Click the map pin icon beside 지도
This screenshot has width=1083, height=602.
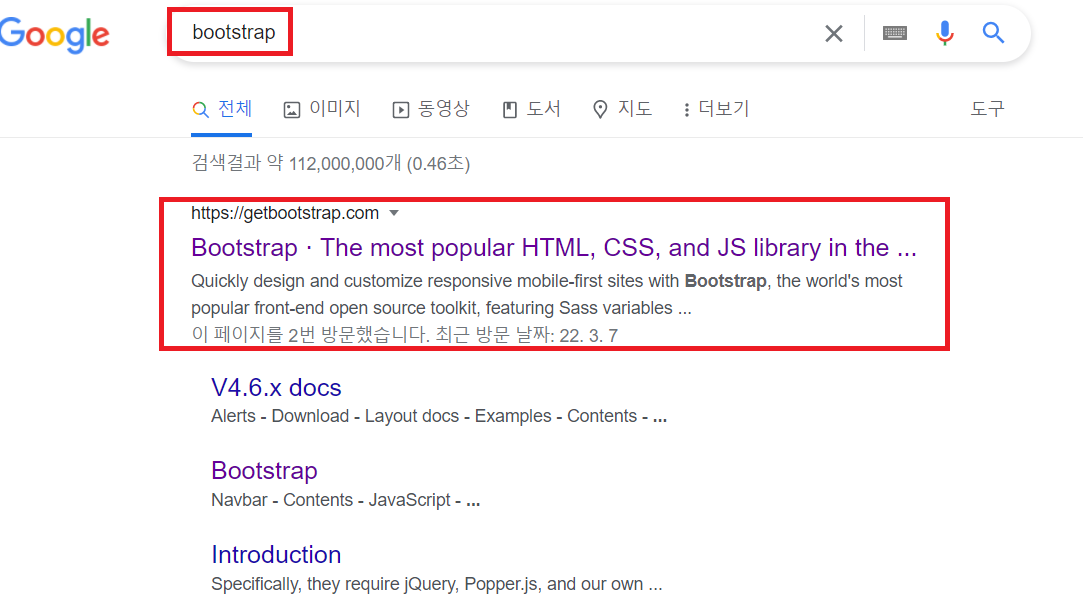click(600, 108)
